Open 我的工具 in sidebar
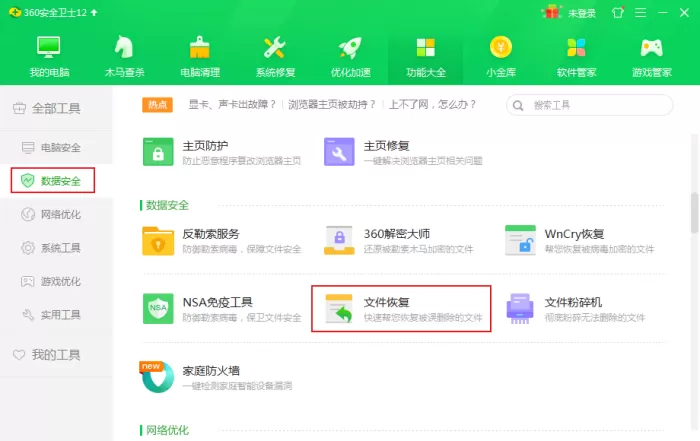 click(56, 355)
